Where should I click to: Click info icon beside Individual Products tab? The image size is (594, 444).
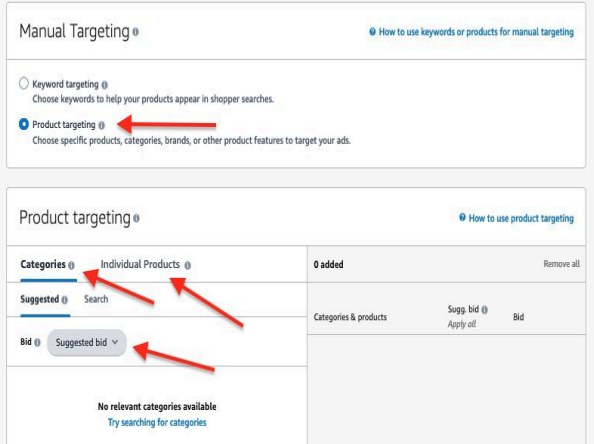pos(188,265)
